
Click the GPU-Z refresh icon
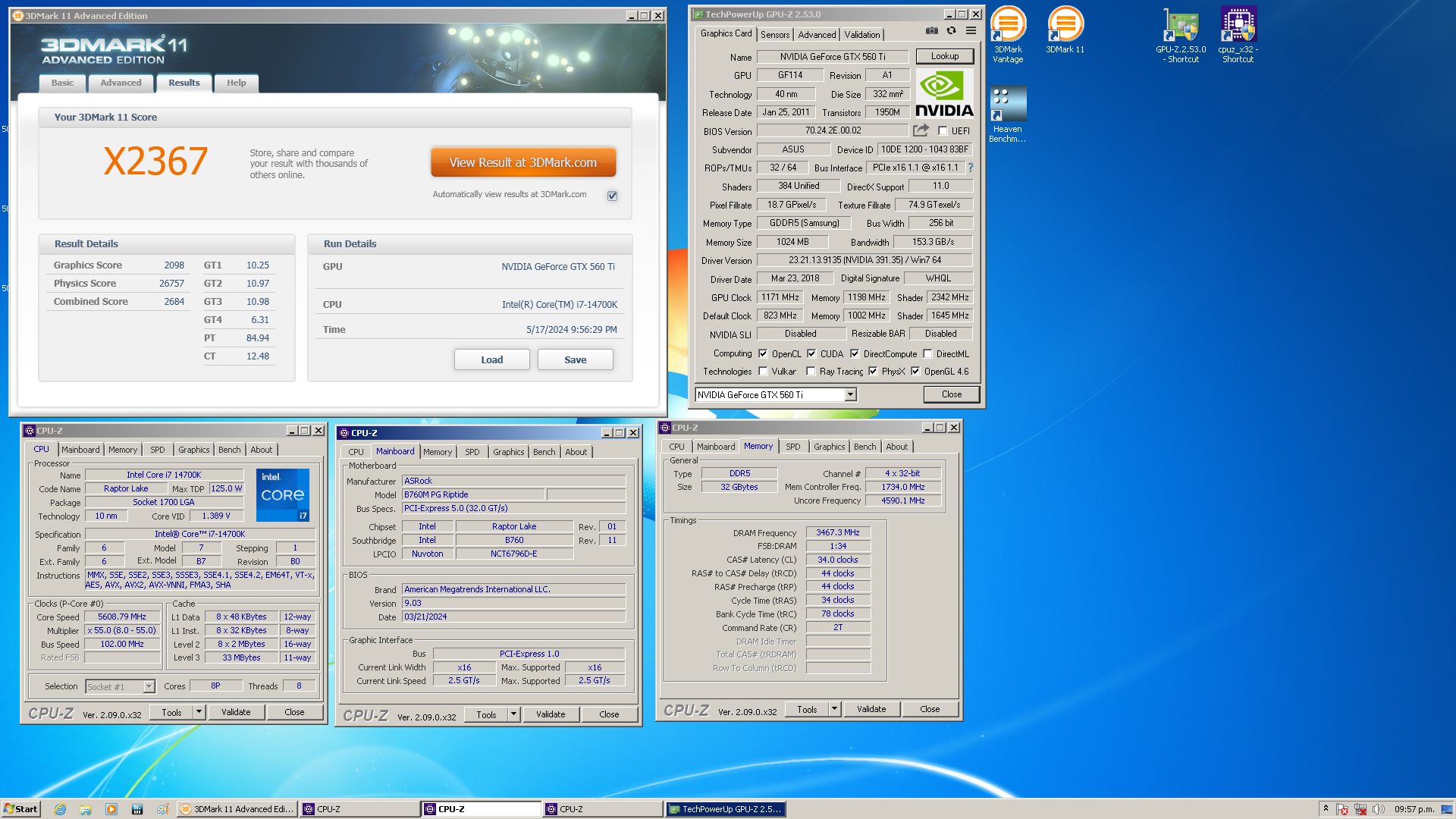click(951, 31)
